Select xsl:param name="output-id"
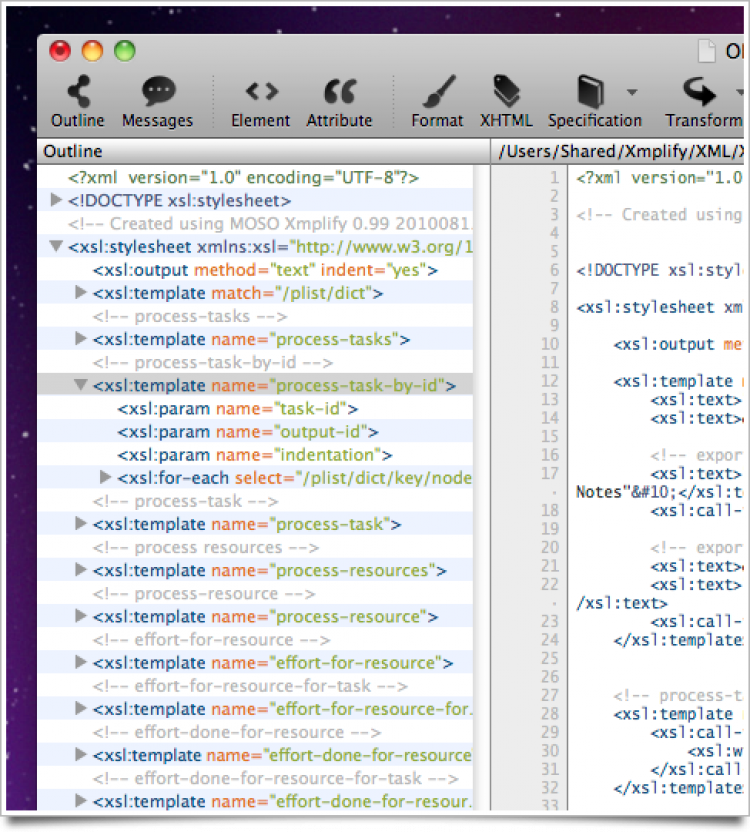Viewport: 750px width, 832px height. (x=255, y=431)
